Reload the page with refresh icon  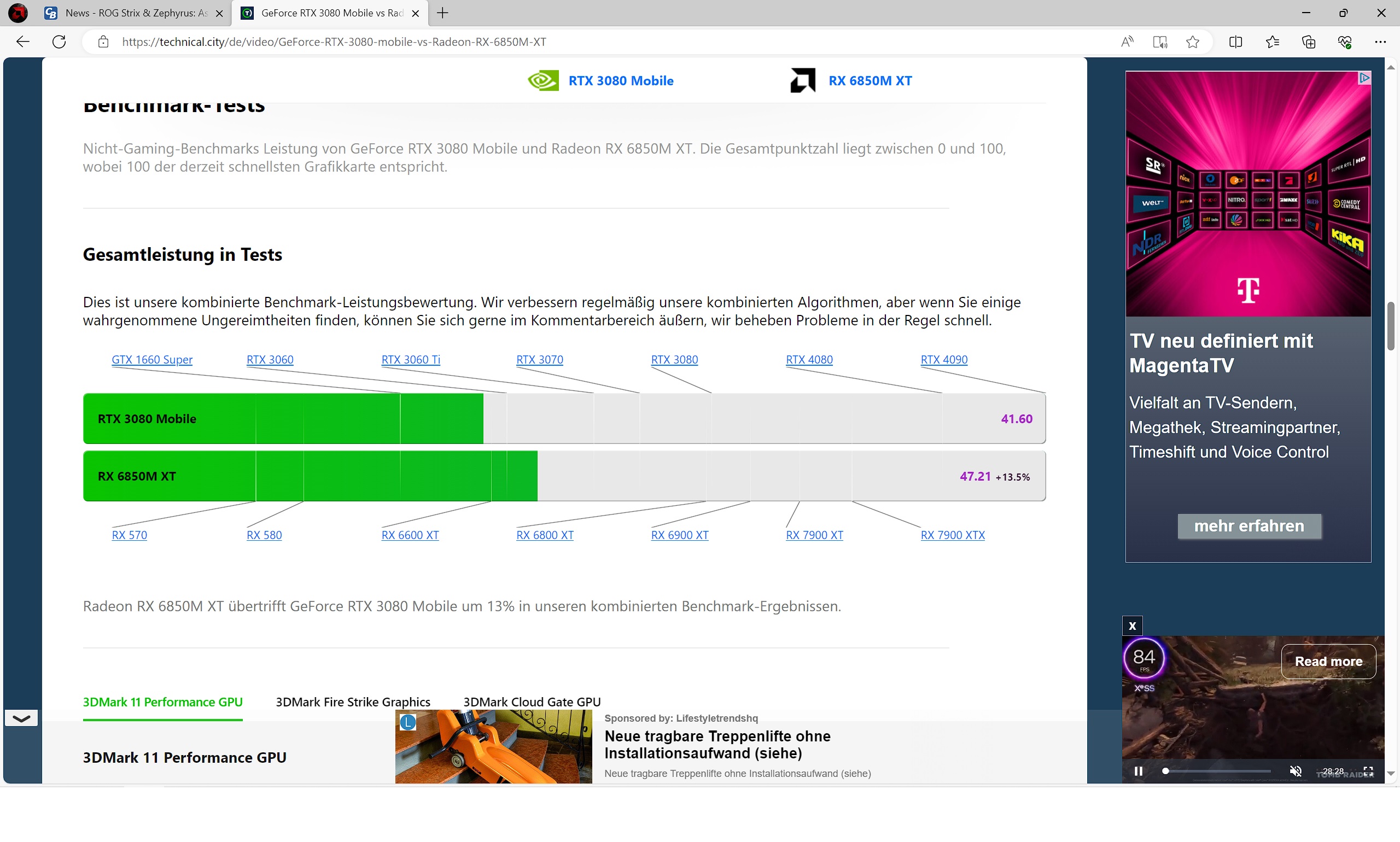pos(59,42)
